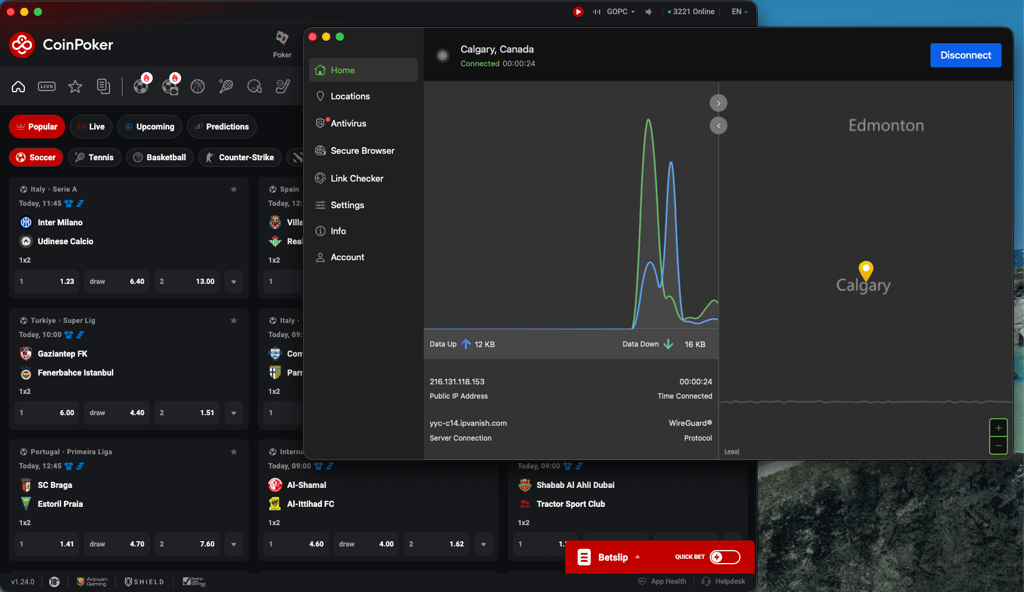Open favorites star icon in sports toolbar
This screenshot has width=1024, height=592.
pos(75,86)
